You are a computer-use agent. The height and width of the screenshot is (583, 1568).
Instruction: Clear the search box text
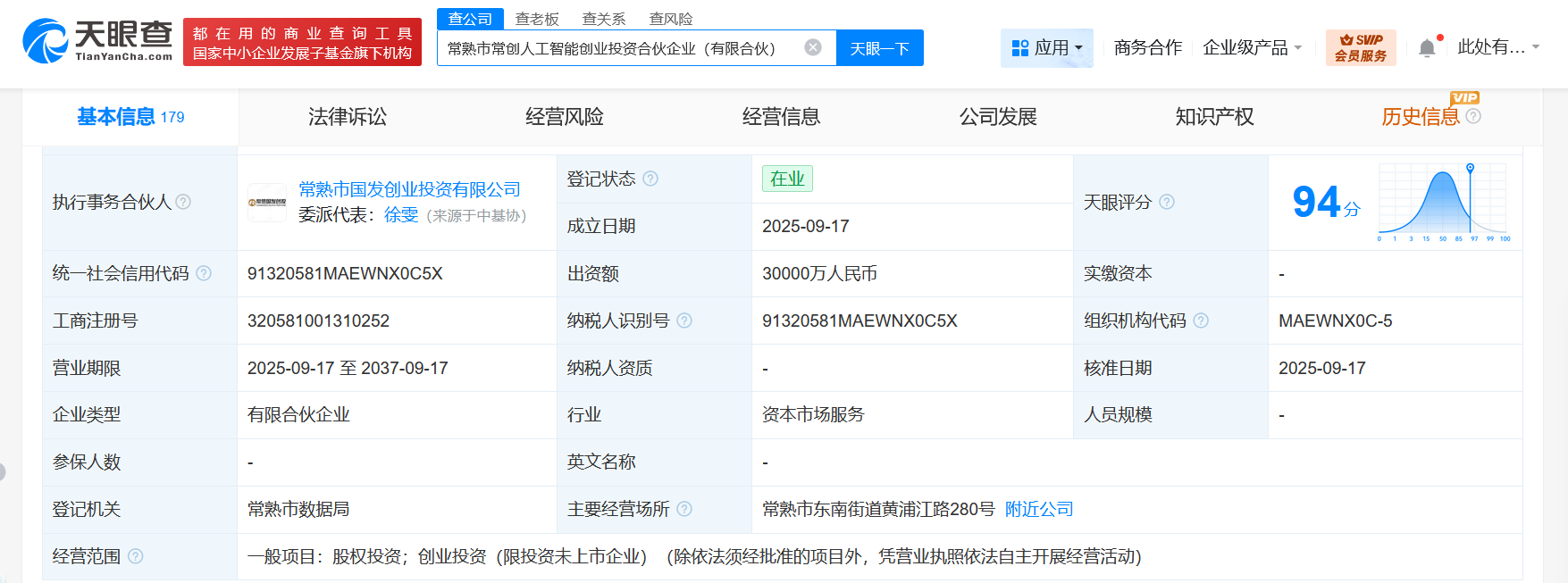coord(812,47)
